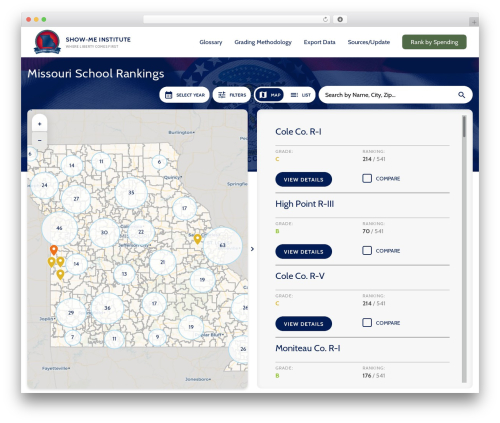The image size is (500, 423).
Task: Open the Filters panel
Action: (232, 95)
